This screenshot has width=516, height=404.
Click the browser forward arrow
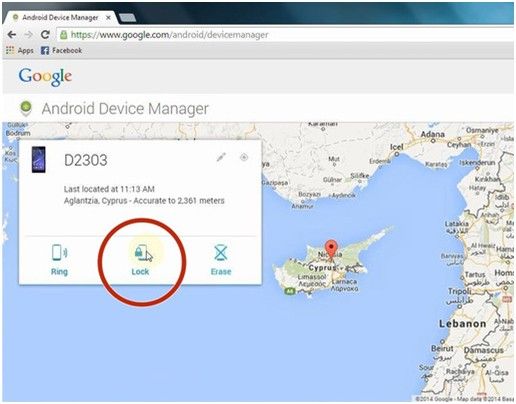click(29, 35)
